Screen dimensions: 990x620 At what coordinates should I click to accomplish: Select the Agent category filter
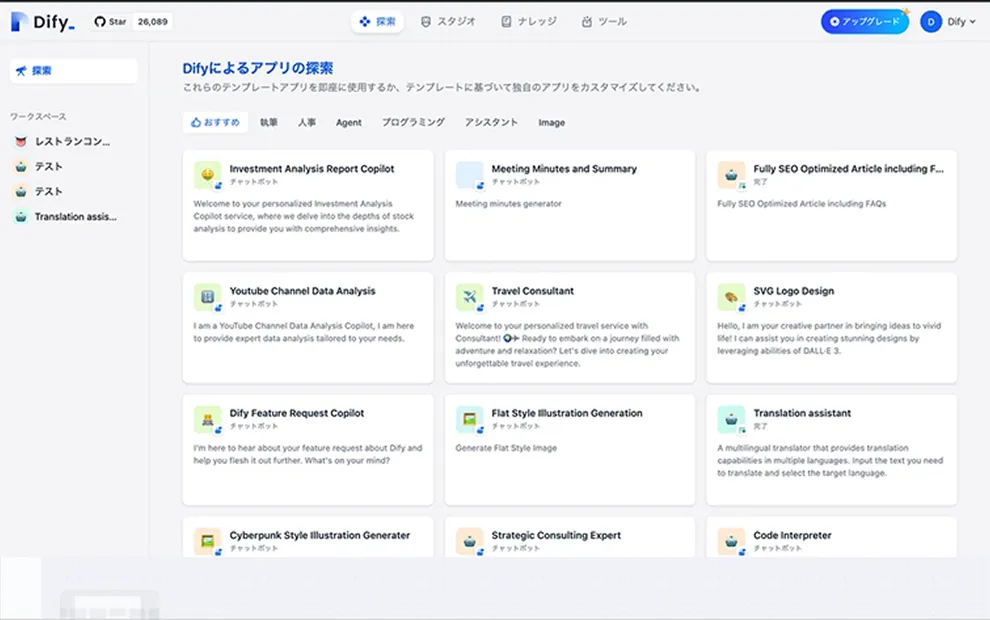point(349,122)
